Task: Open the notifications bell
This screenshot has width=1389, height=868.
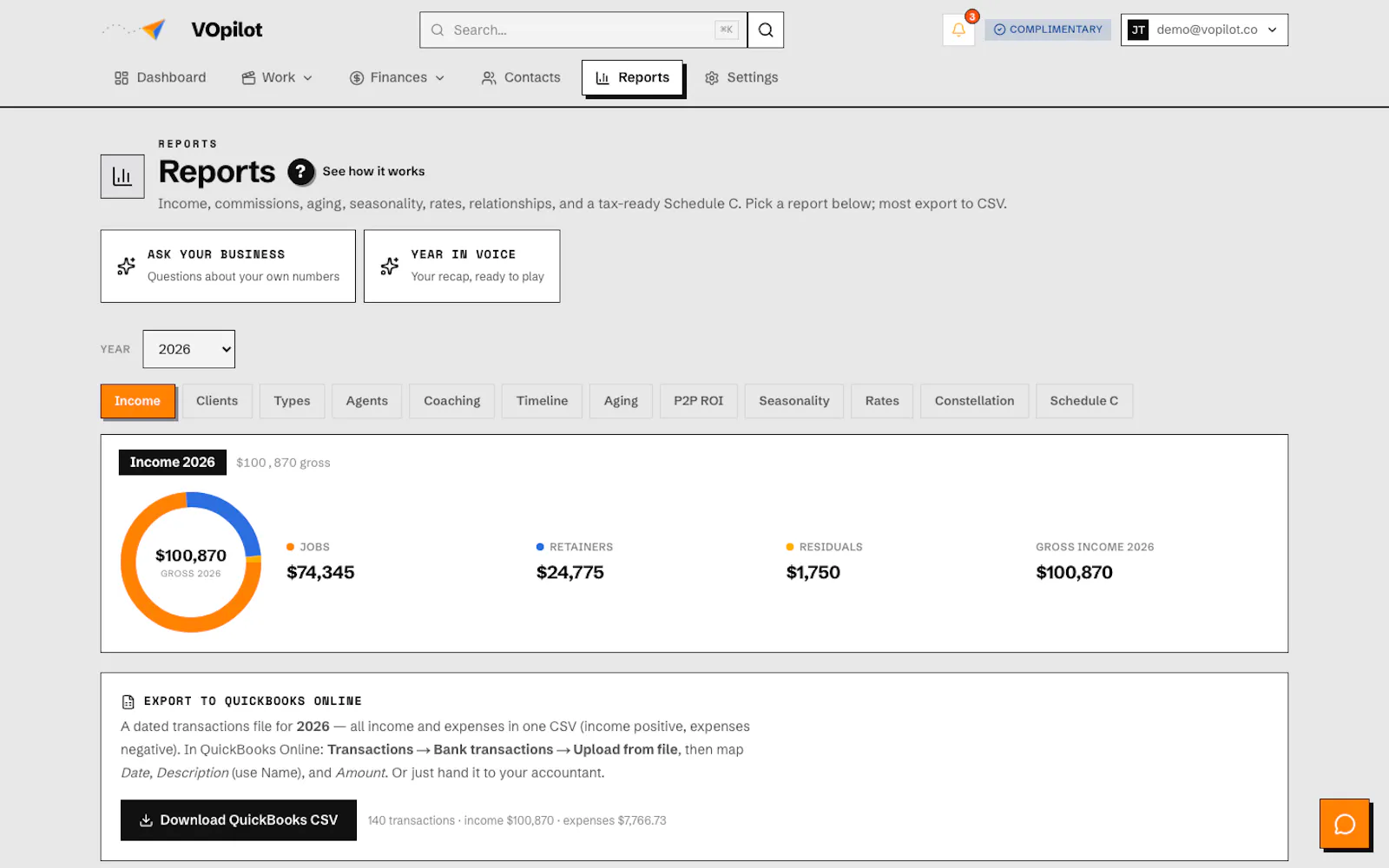Action: (x=958, y=30)
